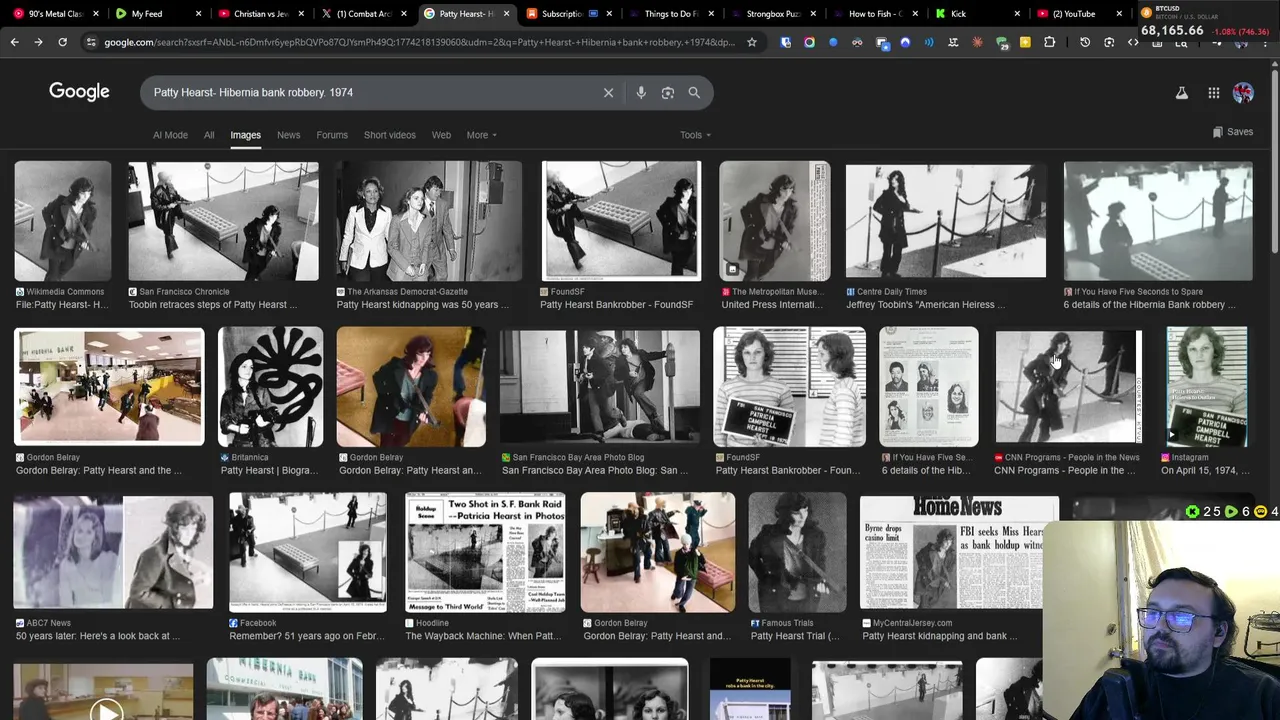Open the Famous Trials image result
Image resolution: width=1280 pixels, height=720 pixels.
coord(797,552)
